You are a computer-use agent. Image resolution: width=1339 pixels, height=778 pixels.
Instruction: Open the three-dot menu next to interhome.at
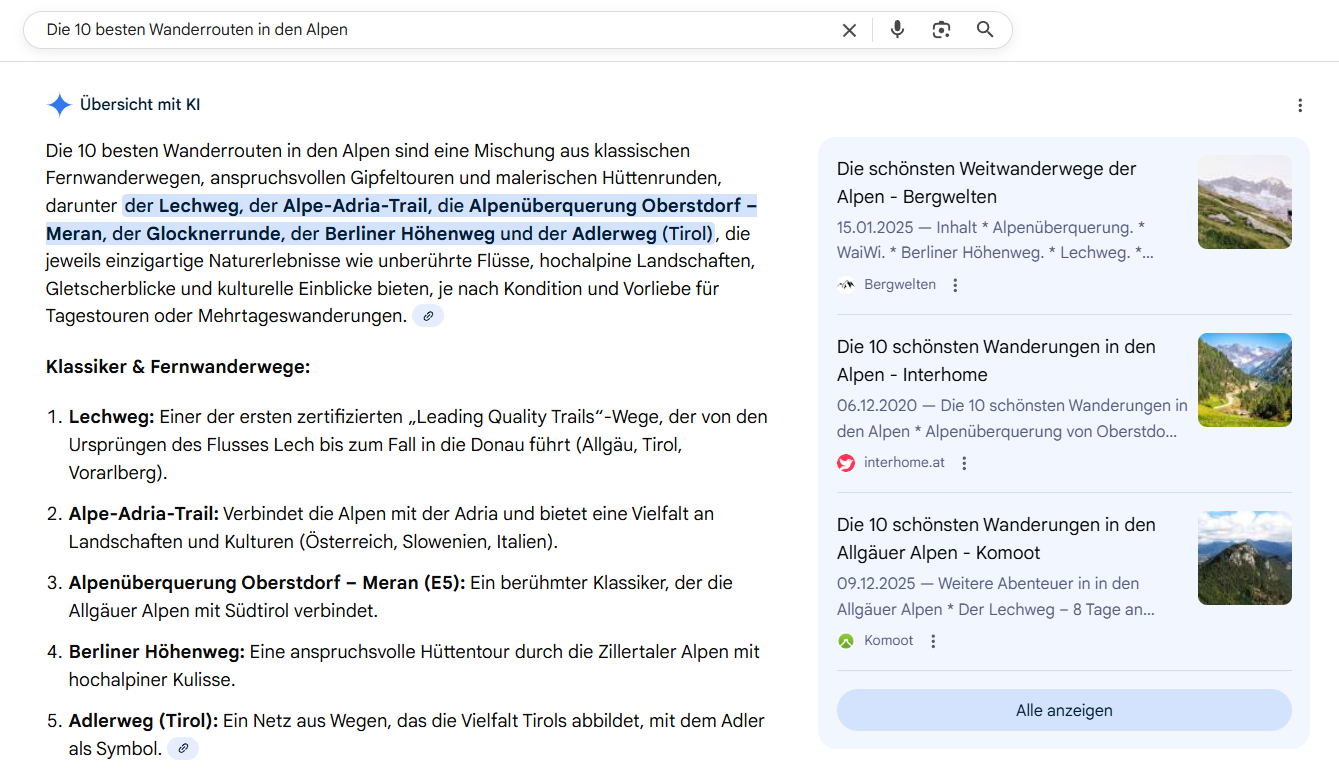click(964, 463)
